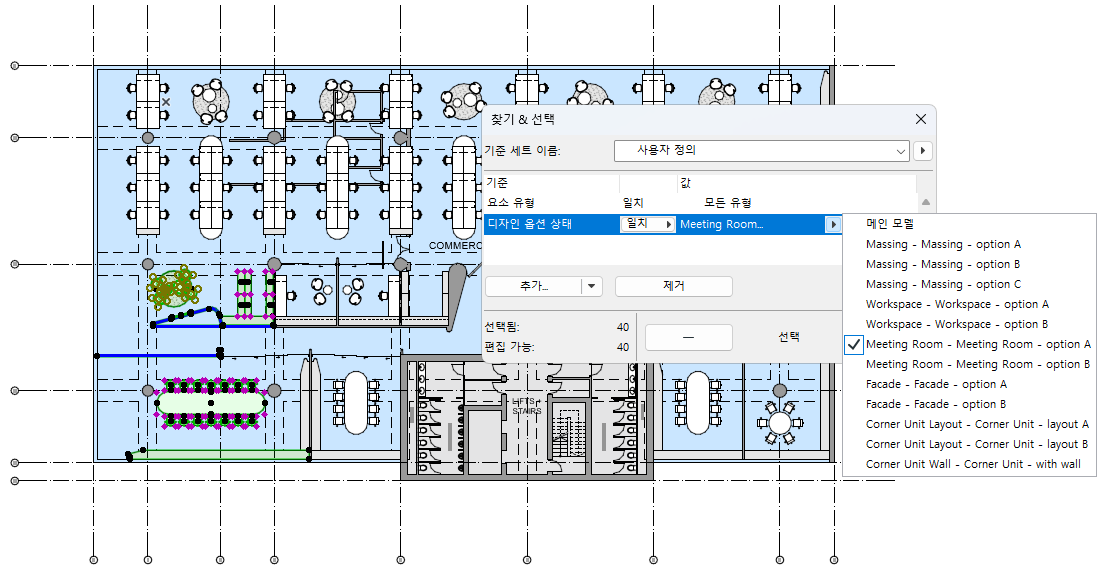This screenshot has width=1105, height=572.
Task: Click the LIFTS STAIRS label on plan
Action: (526, 406)
